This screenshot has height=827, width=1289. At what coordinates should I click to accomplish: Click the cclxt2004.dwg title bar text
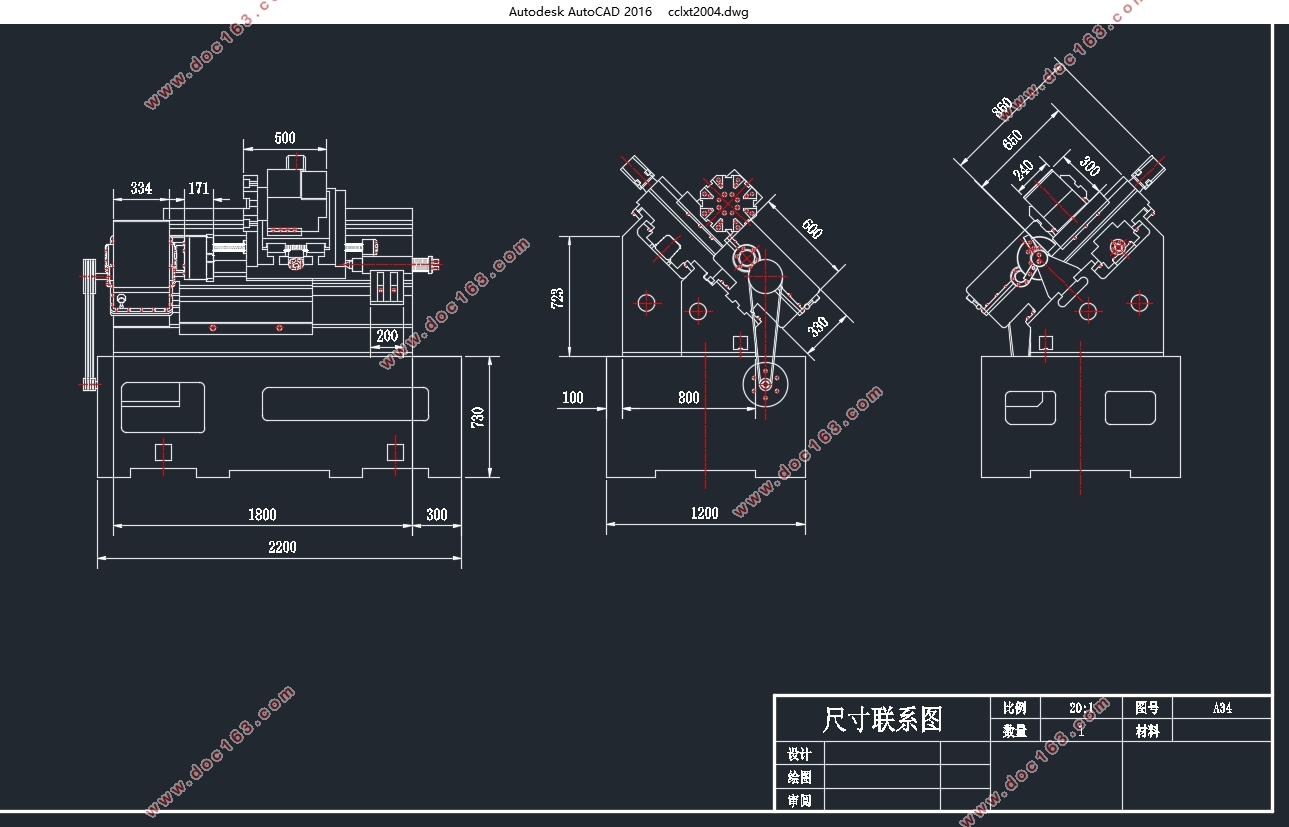coord(708,12)
